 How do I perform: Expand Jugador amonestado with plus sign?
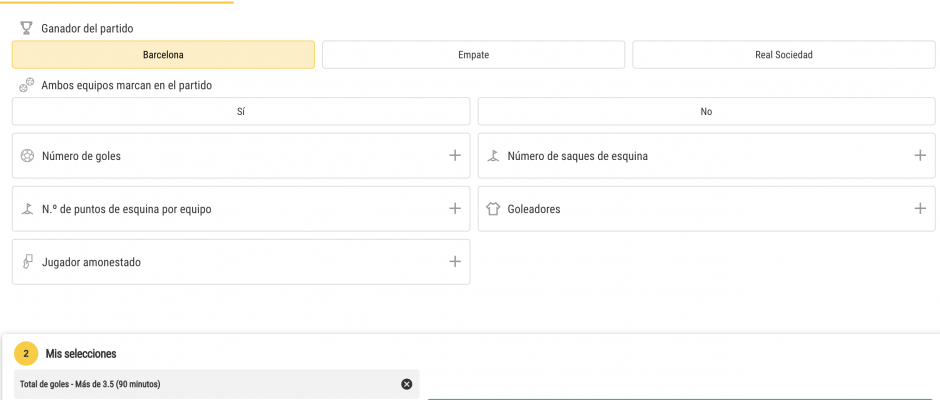(455, 261)
